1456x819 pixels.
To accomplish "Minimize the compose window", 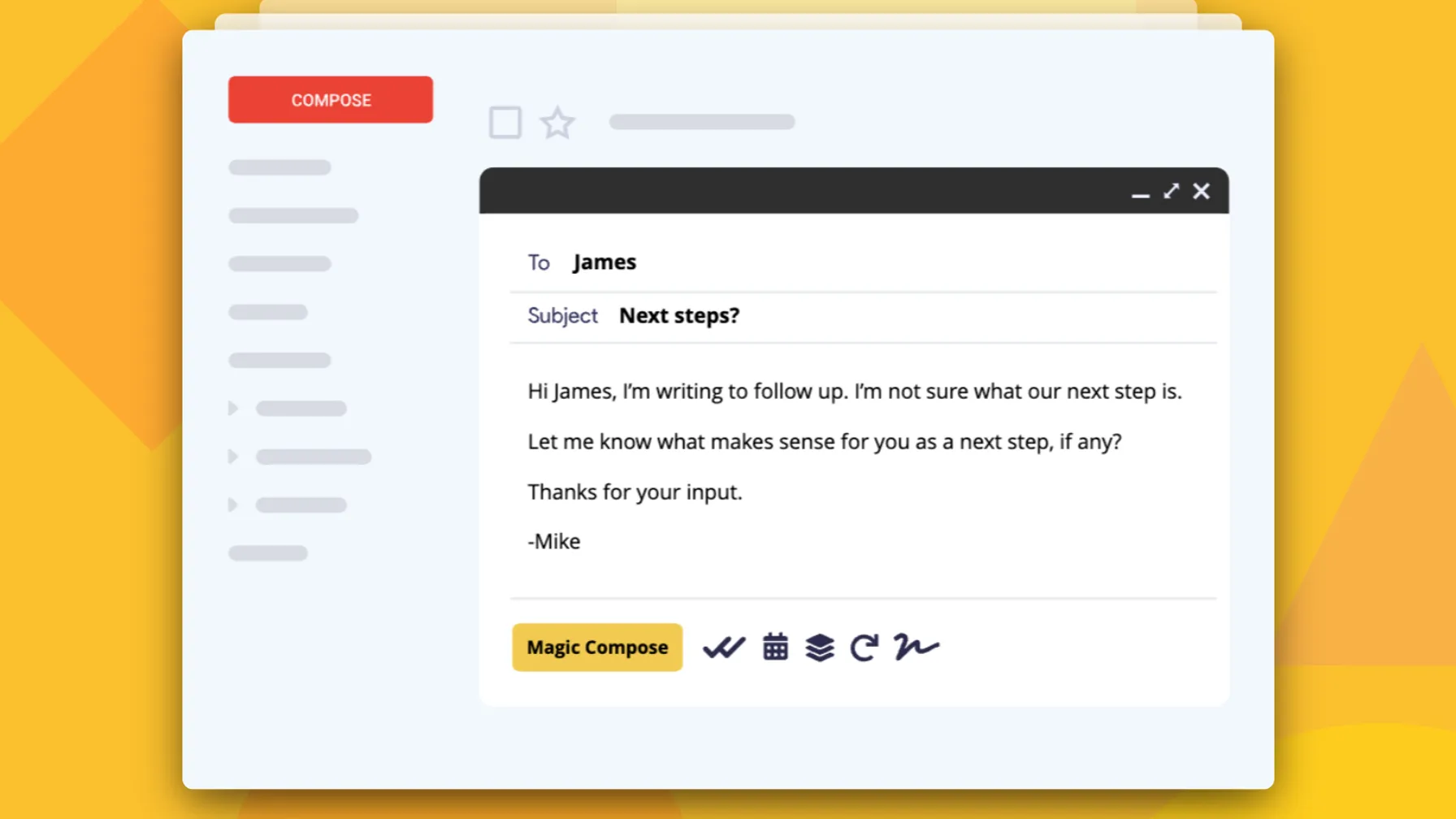I will 1141,195.
